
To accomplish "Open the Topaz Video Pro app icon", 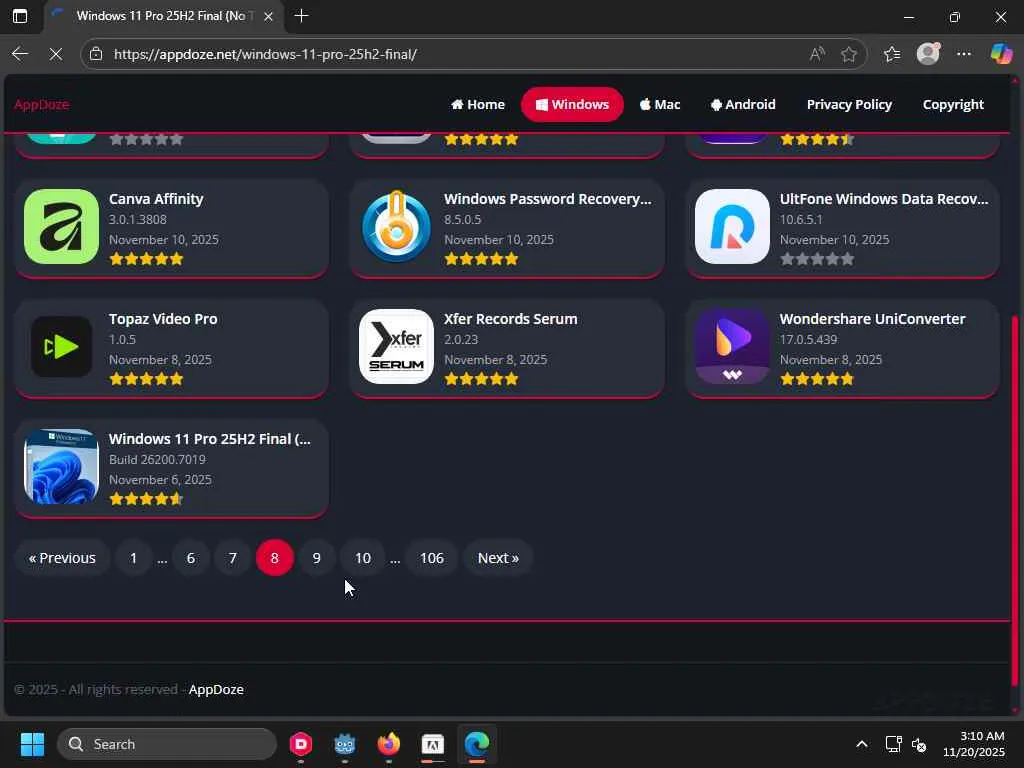I will (61, 347).
